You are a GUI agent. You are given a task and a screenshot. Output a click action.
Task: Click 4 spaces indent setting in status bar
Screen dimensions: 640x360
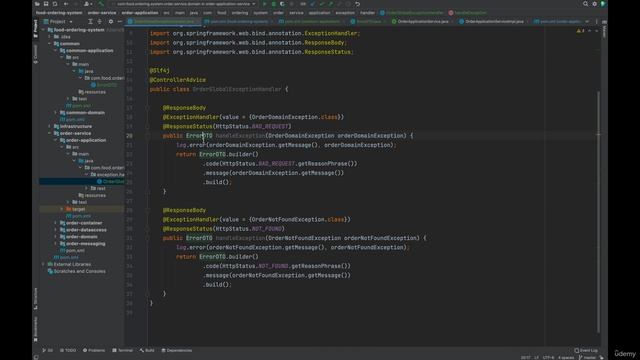(x=566, y=358)
